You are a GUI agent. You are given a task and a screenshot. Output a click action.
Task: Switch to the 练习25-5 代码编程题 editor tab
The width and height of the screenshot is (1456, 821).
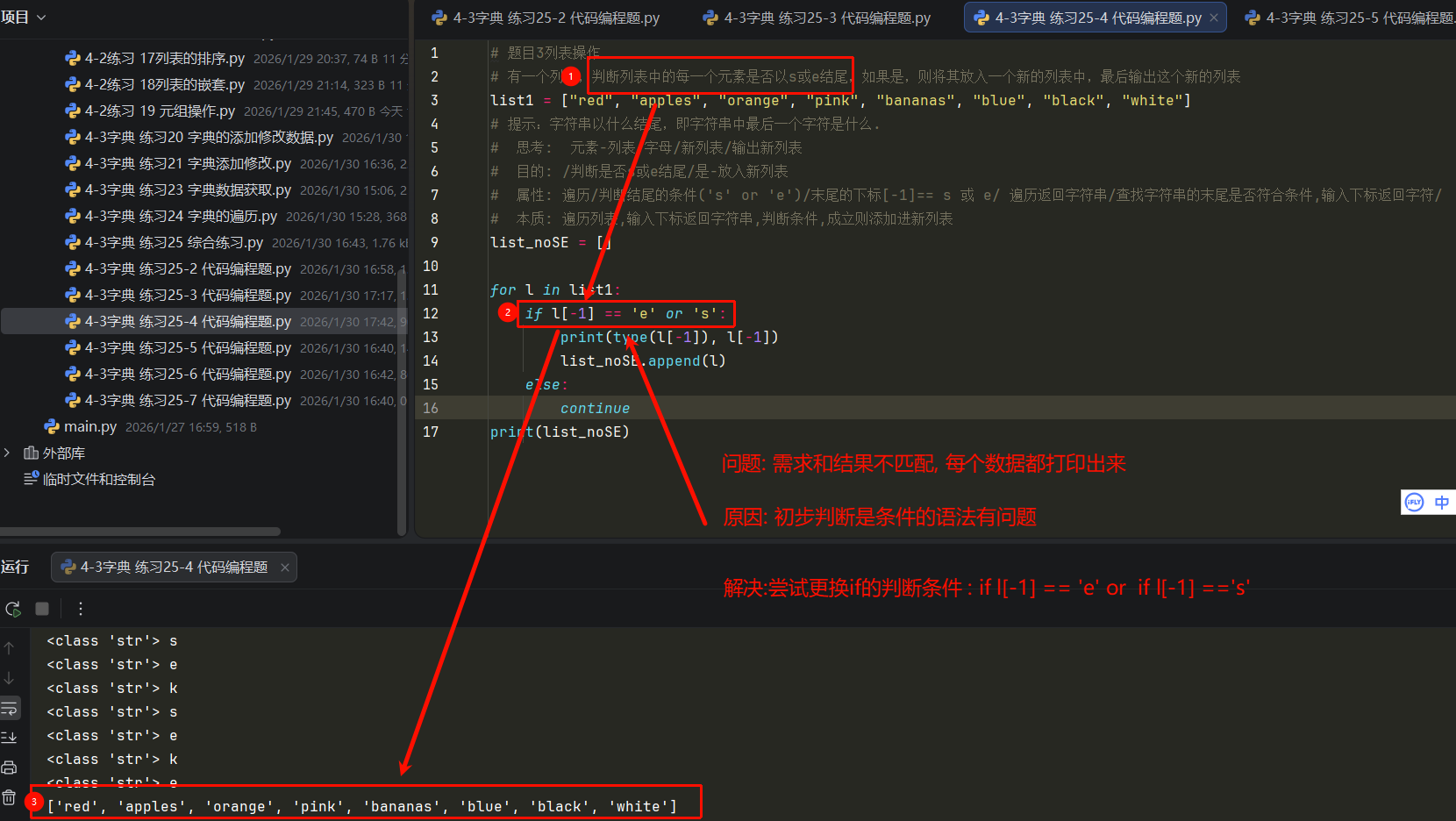click(1351, 18)
